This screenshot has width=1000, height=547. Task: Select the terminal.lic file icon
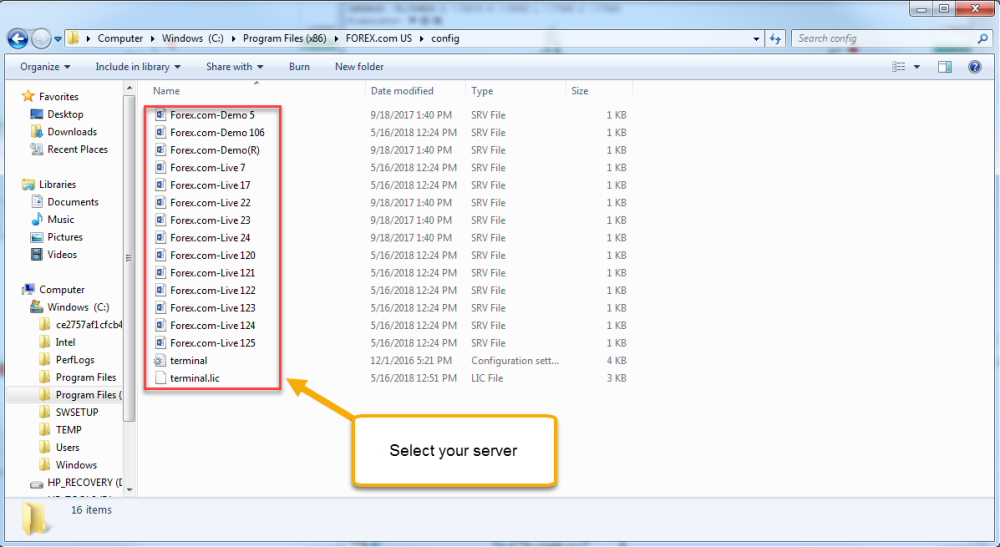[x=160, y=378]
